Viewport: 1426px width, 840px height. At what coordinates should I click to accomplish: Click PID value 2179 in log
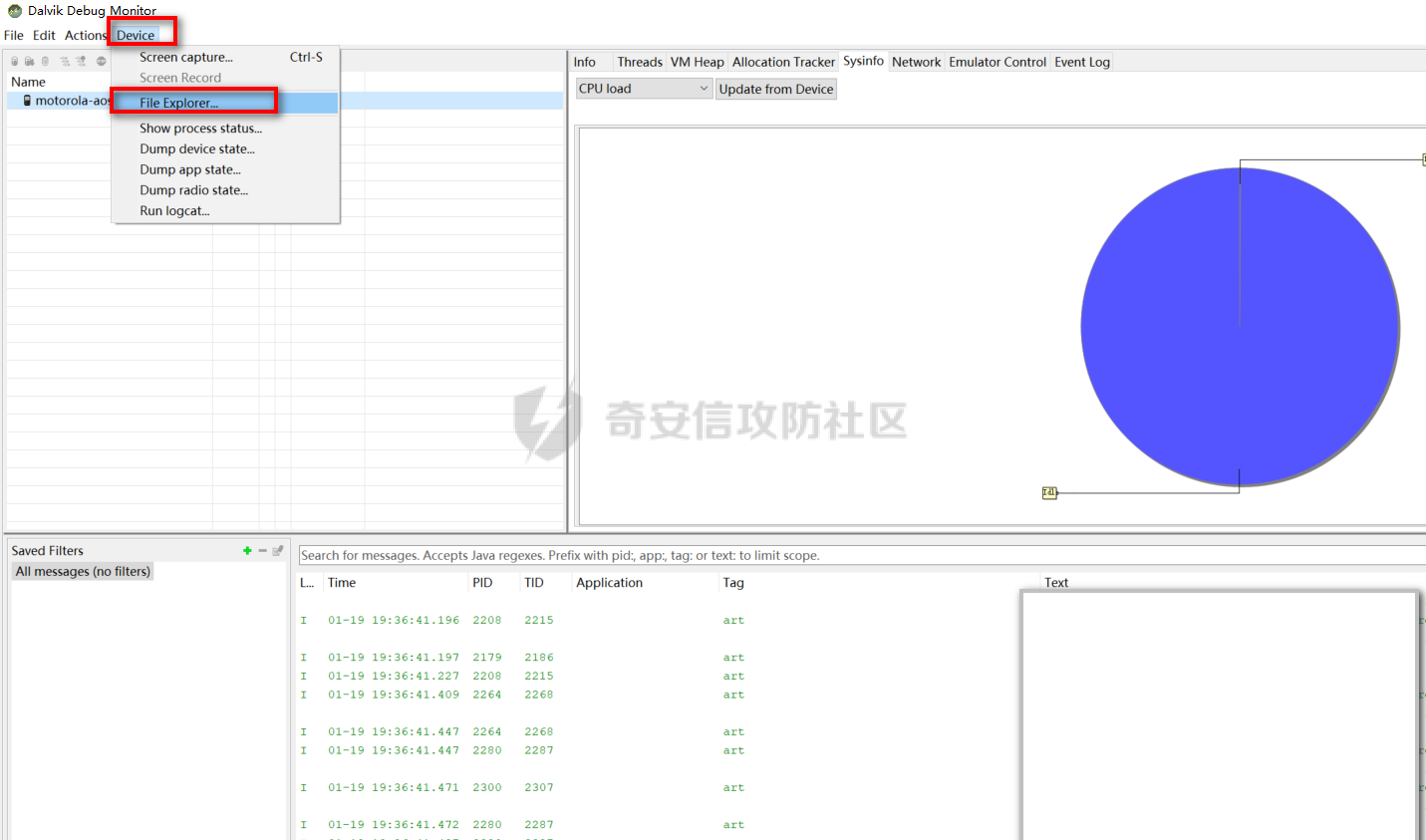[487, 658]
